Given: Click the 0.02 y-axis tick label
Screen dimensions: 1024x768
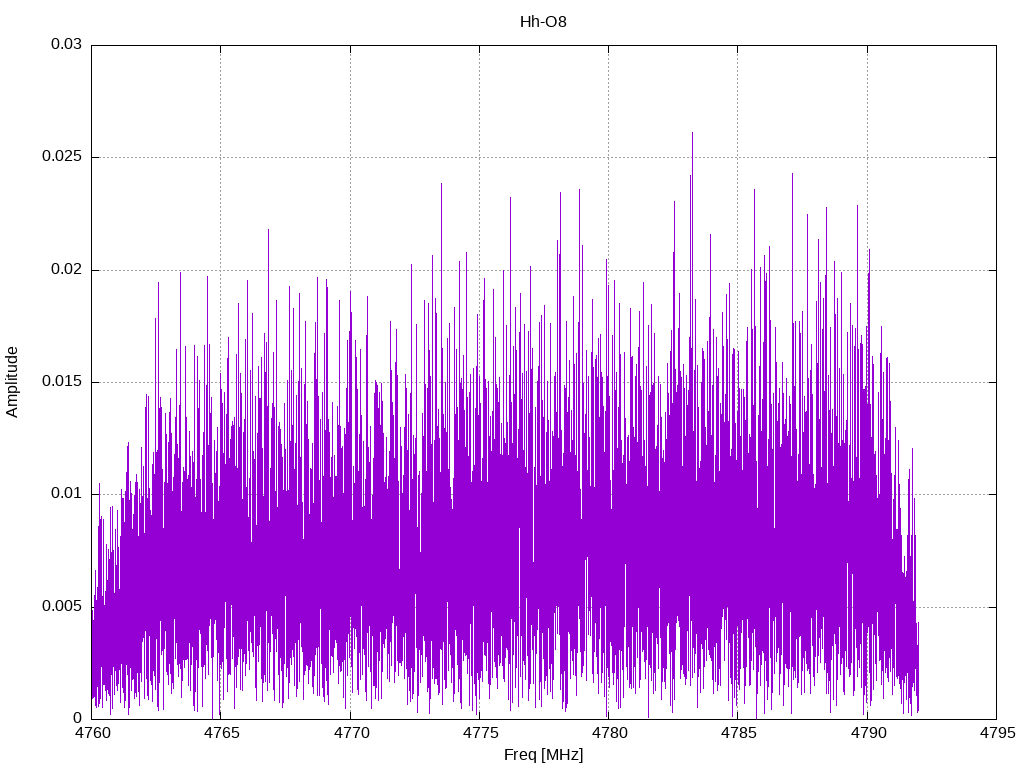Looking at the screenshot, I should 67,269.
